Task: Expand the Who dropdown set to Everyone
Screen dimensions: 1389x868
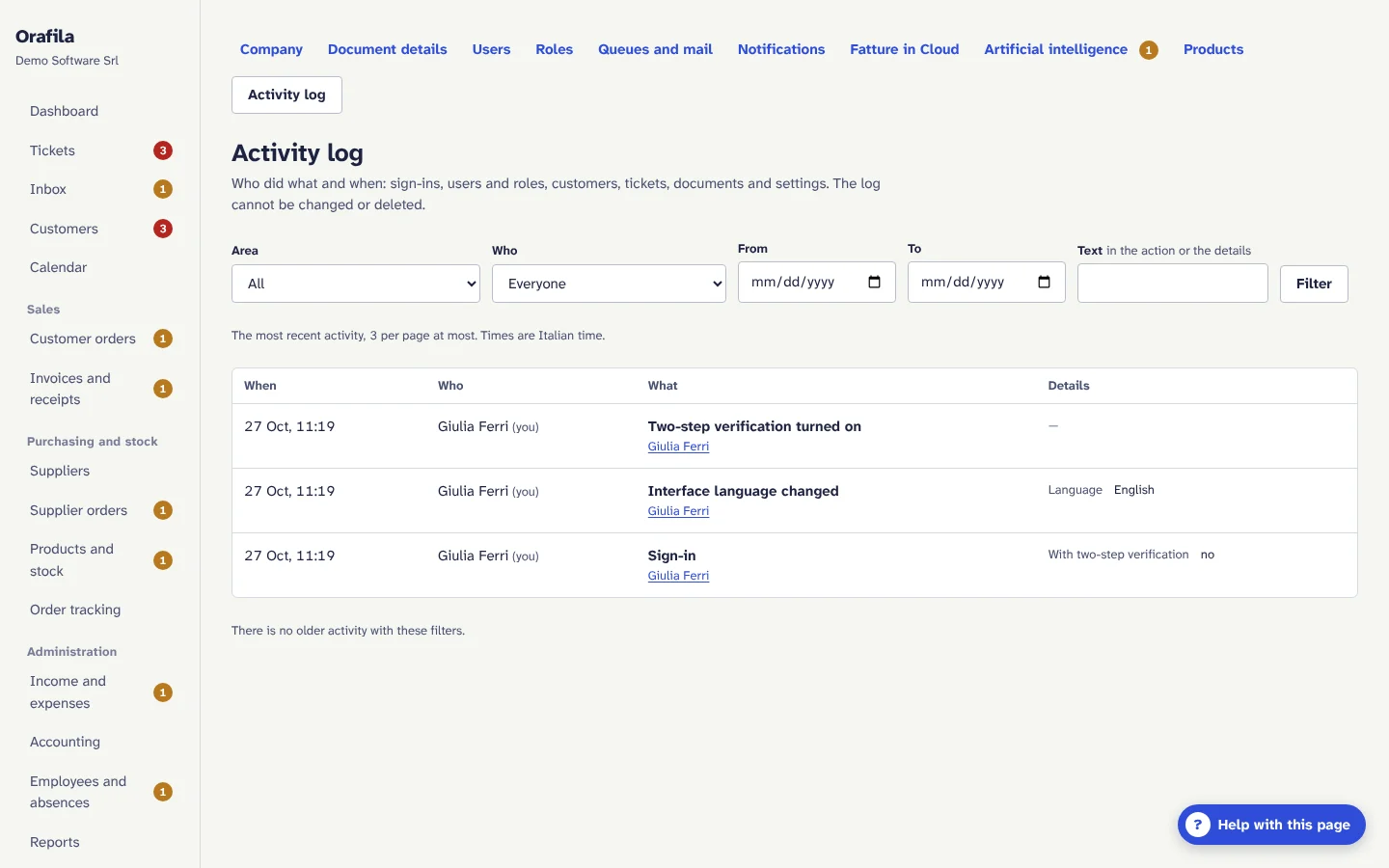Action: pyautogui.click(x=609, y=284)
